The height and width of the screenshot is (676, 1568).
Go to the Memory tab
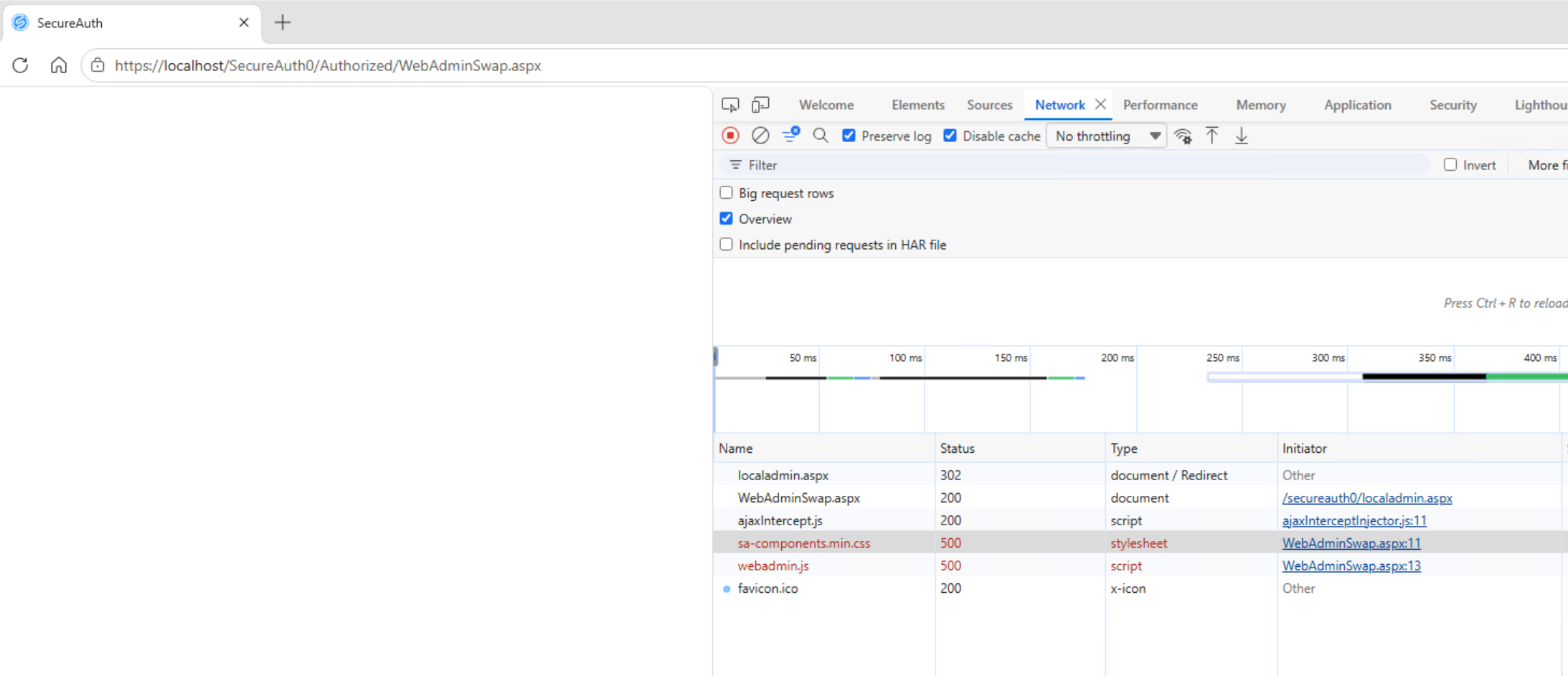[x=1261, y=105]
